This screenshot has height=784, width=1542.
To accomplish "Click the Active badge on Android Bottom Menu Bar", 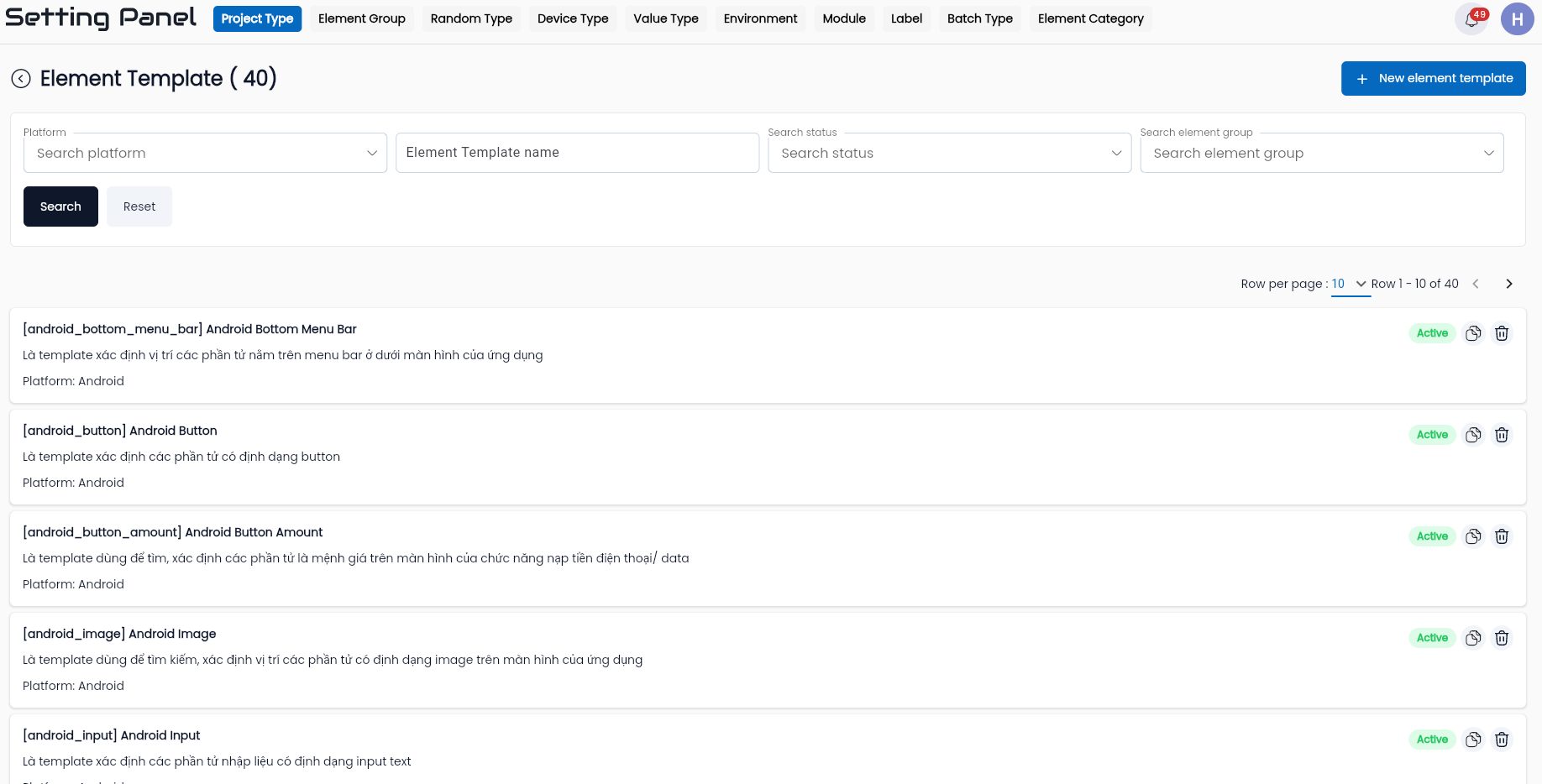I will tap(1432, 333).
